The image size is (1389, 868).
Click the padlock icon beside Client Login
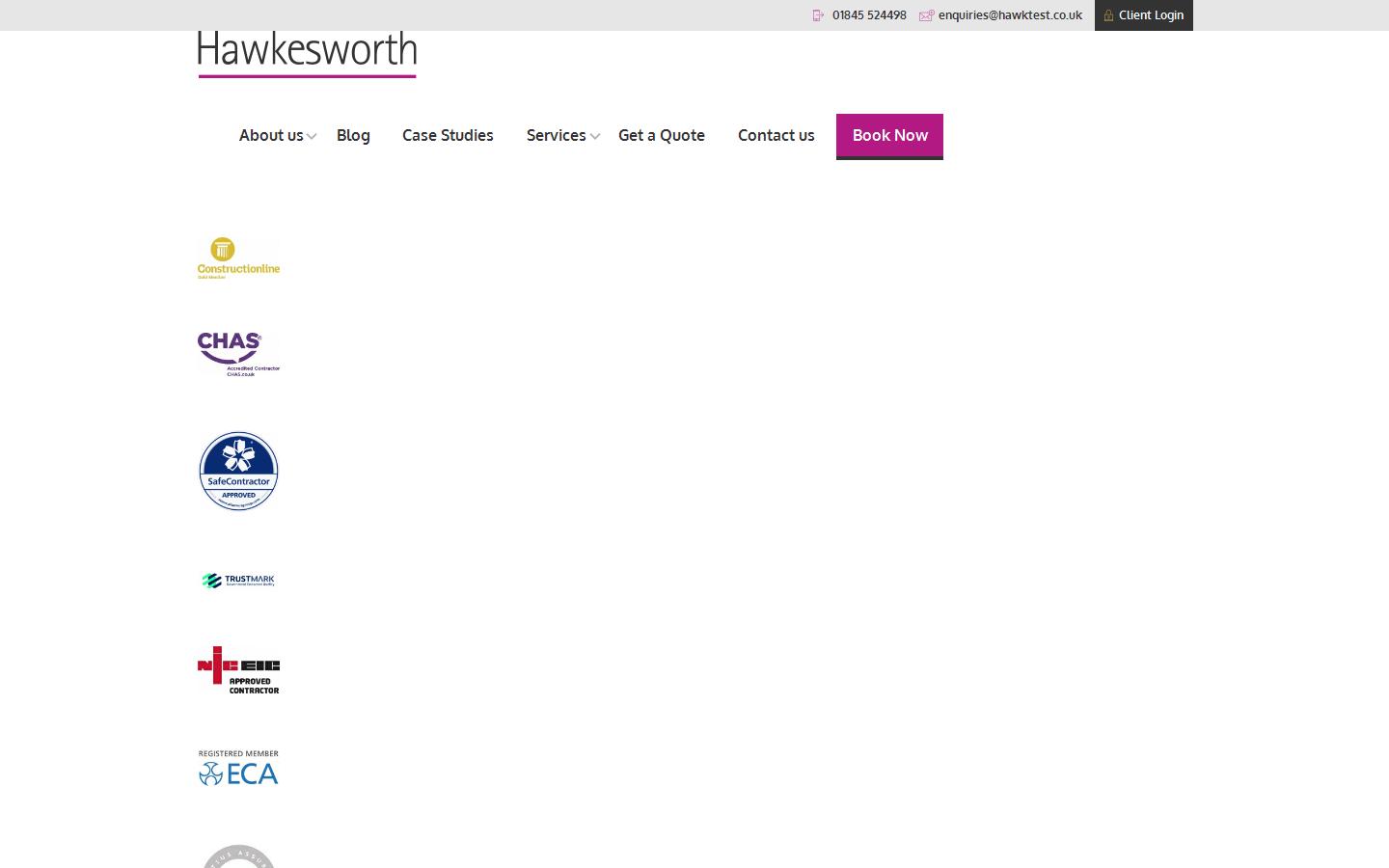[x=1109, y=15]
